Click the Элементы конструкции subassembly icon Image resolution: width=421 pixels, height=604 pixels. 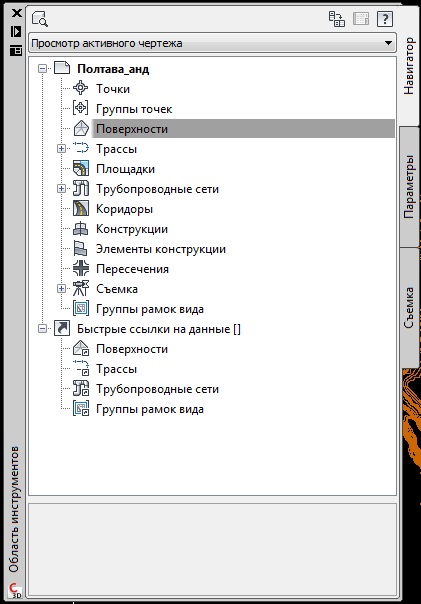point(81,248)
